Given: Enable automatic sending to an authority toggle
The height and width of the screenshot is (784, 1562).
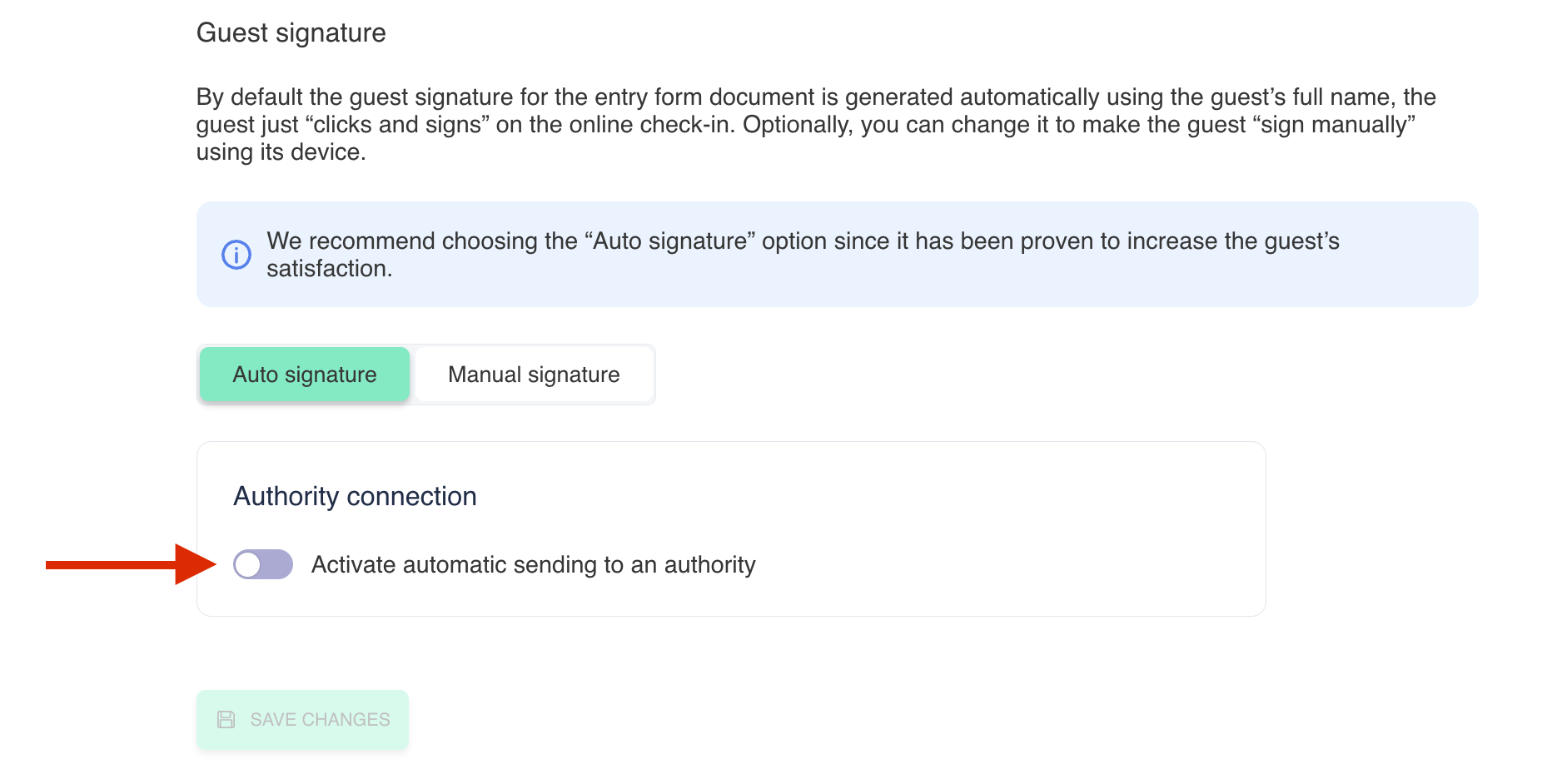Looking at the screenshot, I should (263, 564).
